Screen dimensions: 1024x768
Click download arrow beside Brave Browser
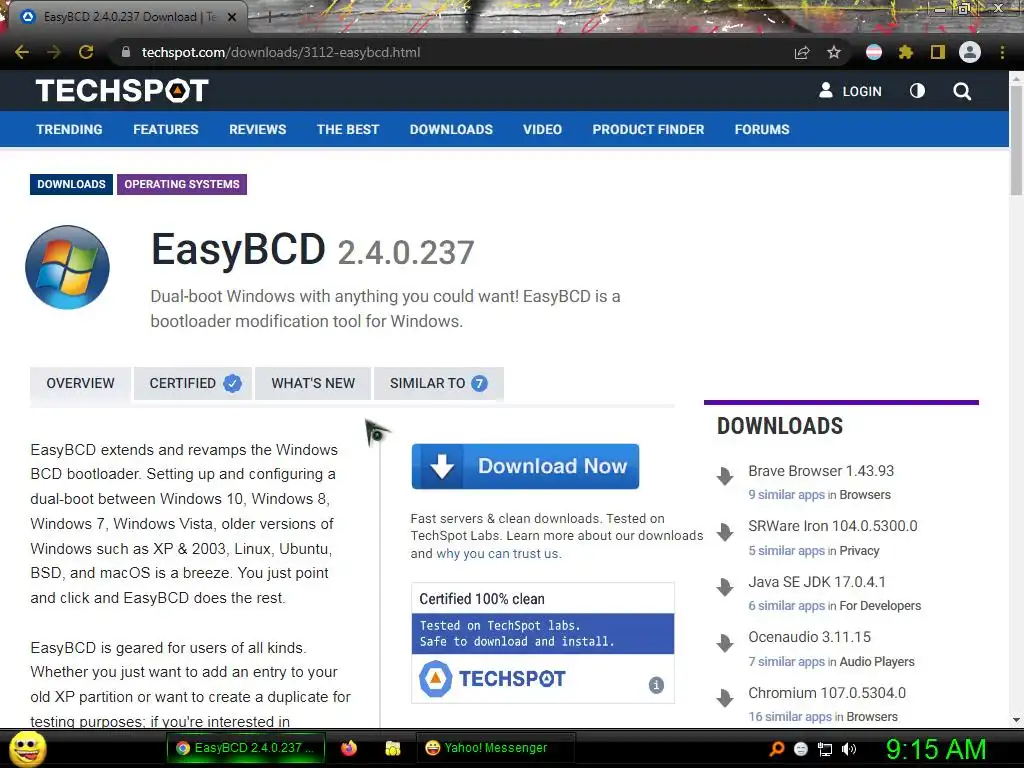[x=725, y=476]
